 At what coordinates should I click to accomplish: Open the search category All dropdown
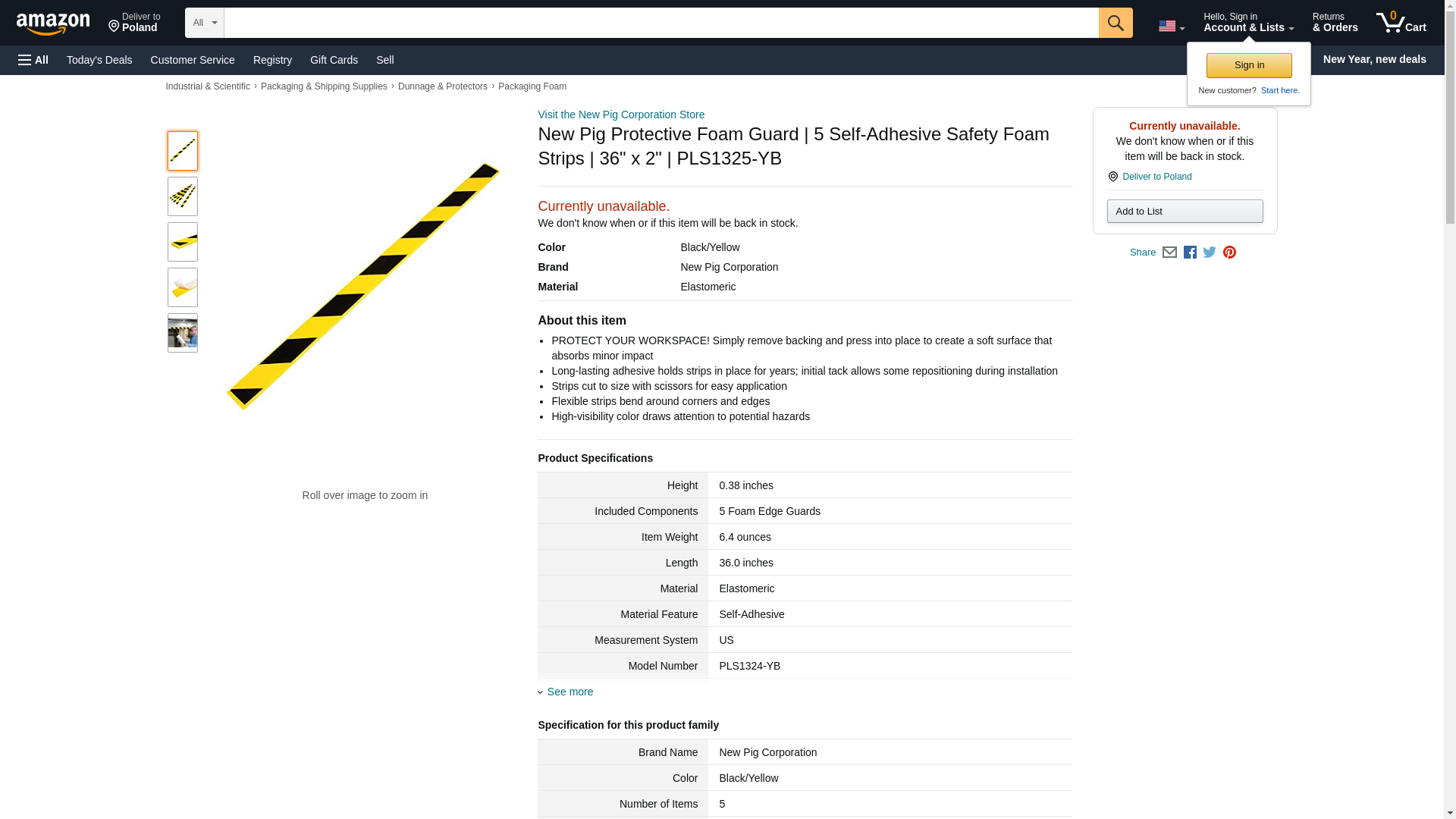[204, 23]
